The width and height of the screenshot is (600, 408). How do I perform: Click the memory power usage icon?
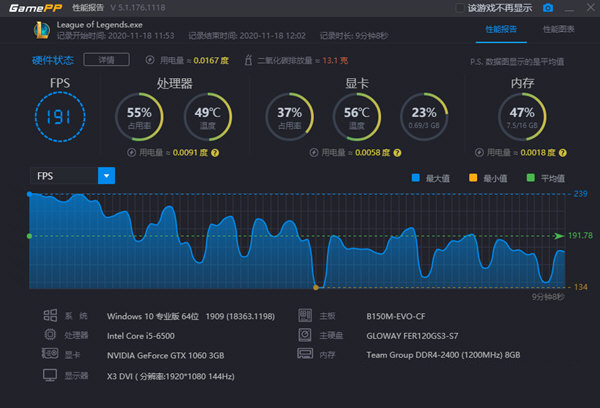click(479, 153)
